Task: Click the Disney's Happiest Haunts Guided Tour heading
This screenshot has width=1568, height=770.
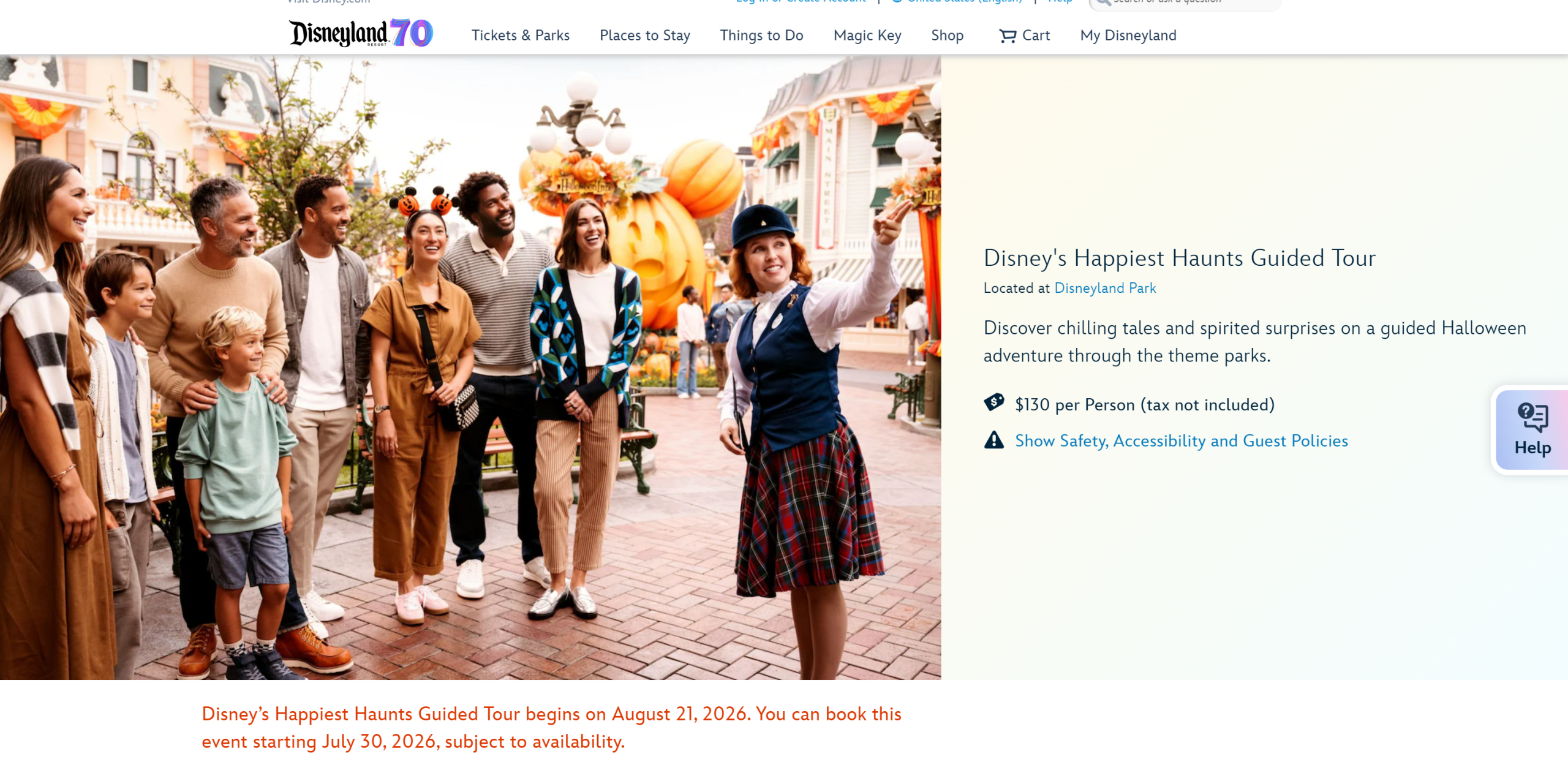Action: click(x=1179, y=258)
